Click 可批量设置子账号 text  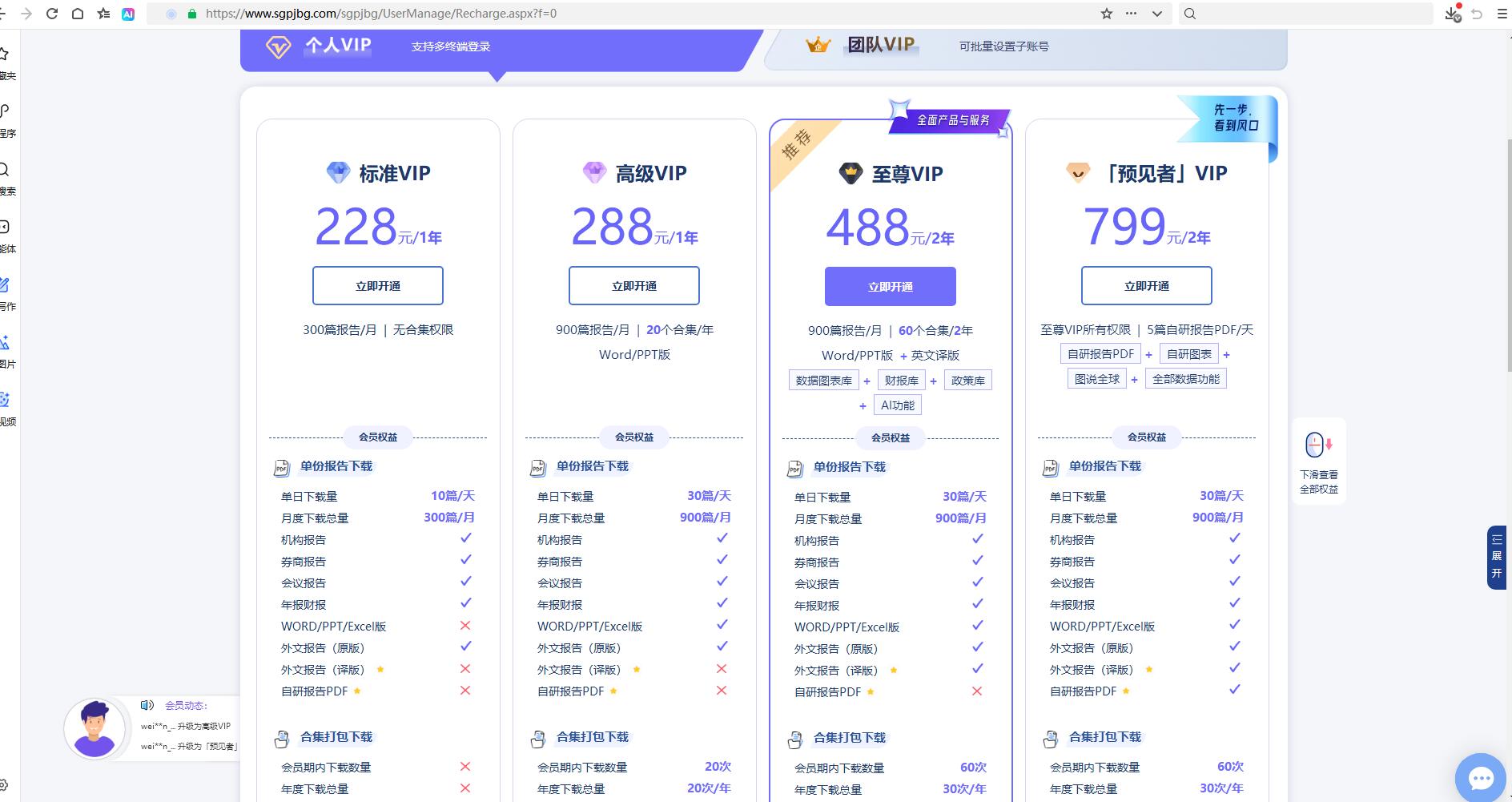click(1004, 46)
